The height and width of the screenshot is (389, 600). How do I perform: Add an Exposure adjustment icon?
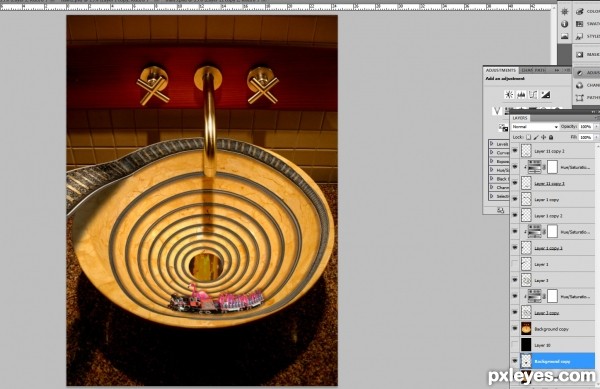545,94
